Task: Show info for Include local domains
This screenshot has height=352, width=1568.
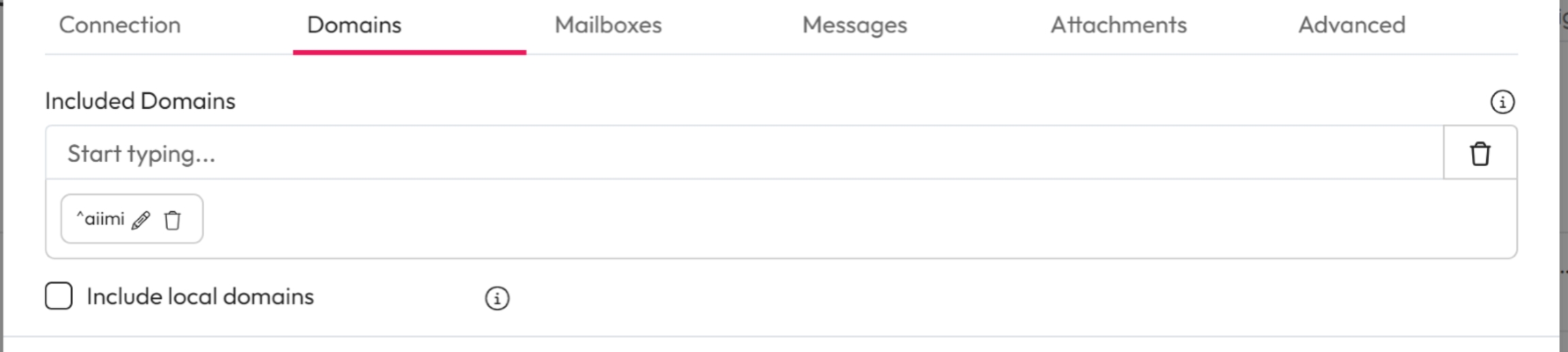Action: click(497, 298)
